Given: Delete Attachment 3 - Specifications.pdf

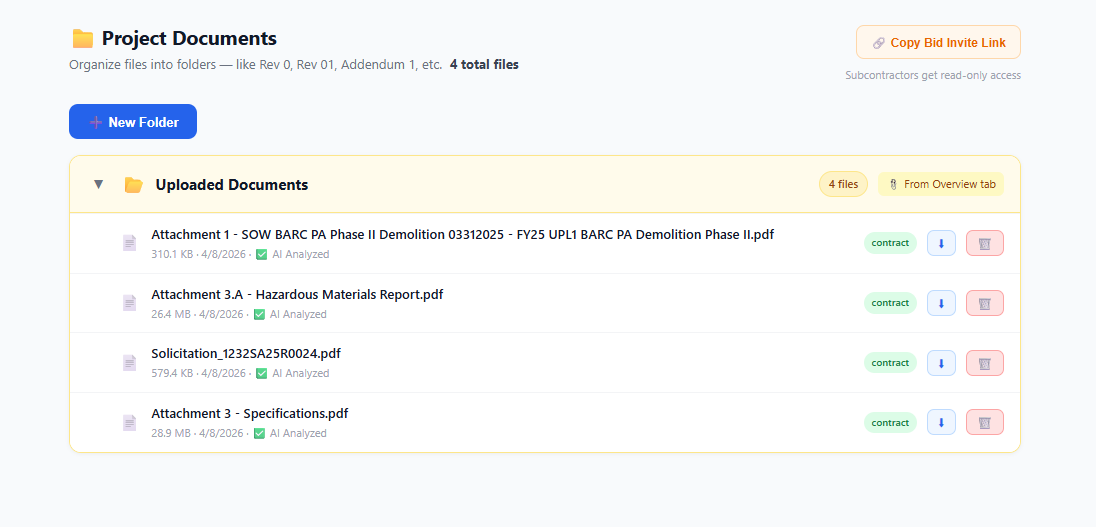Looking at the screenshot, I should coord(984,422).
